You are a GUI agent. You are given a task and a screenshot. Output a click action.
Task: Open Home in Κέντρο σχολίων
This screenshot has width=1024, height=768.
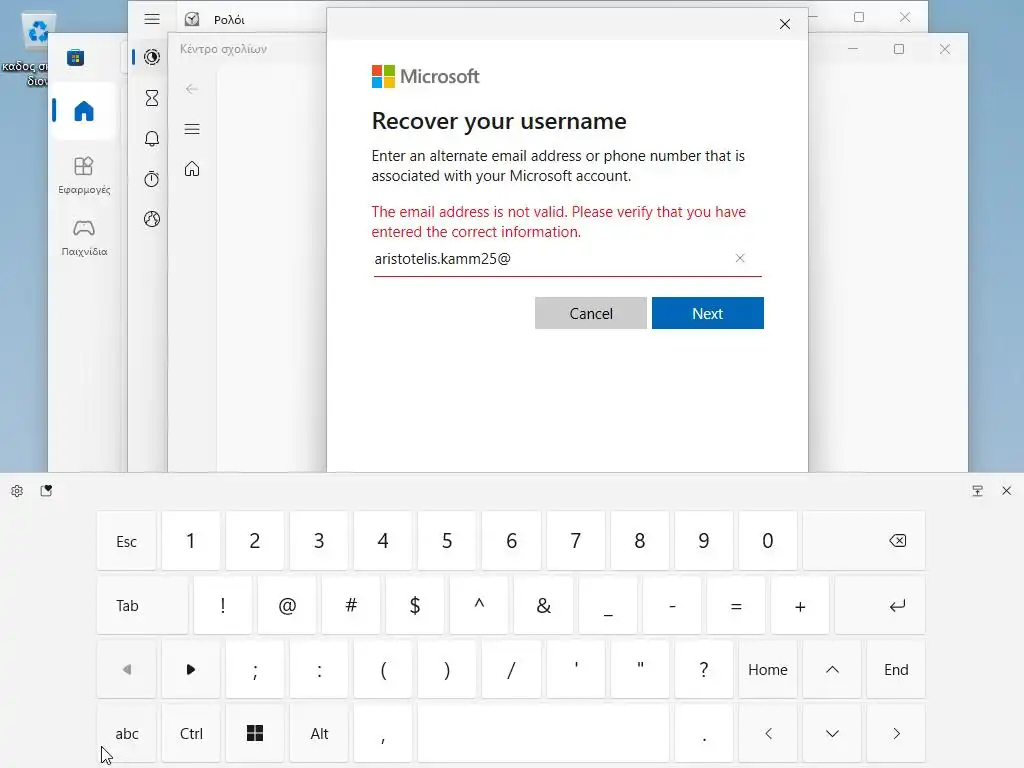191,169
